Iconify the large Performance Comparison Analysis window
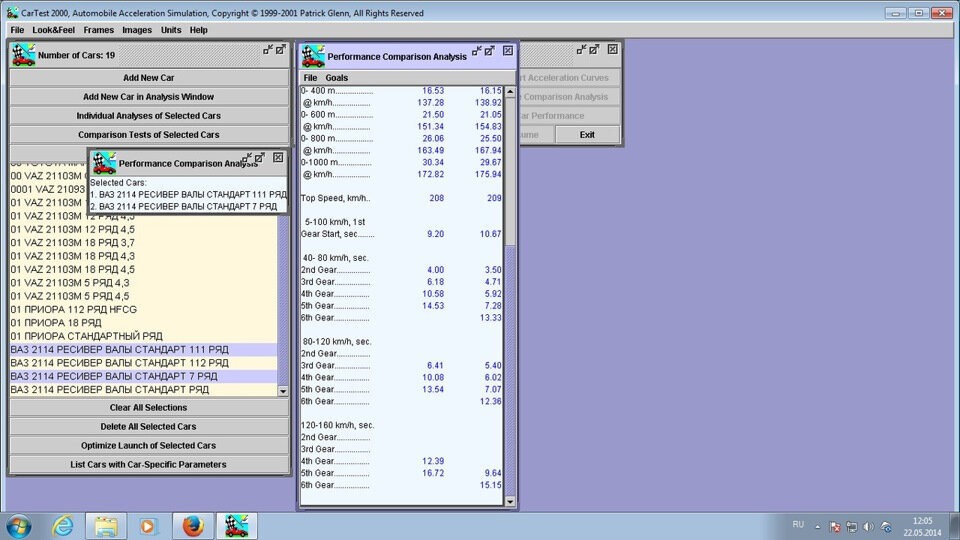The width and height of the screenshot is (960, 540). tap(476, 51)
